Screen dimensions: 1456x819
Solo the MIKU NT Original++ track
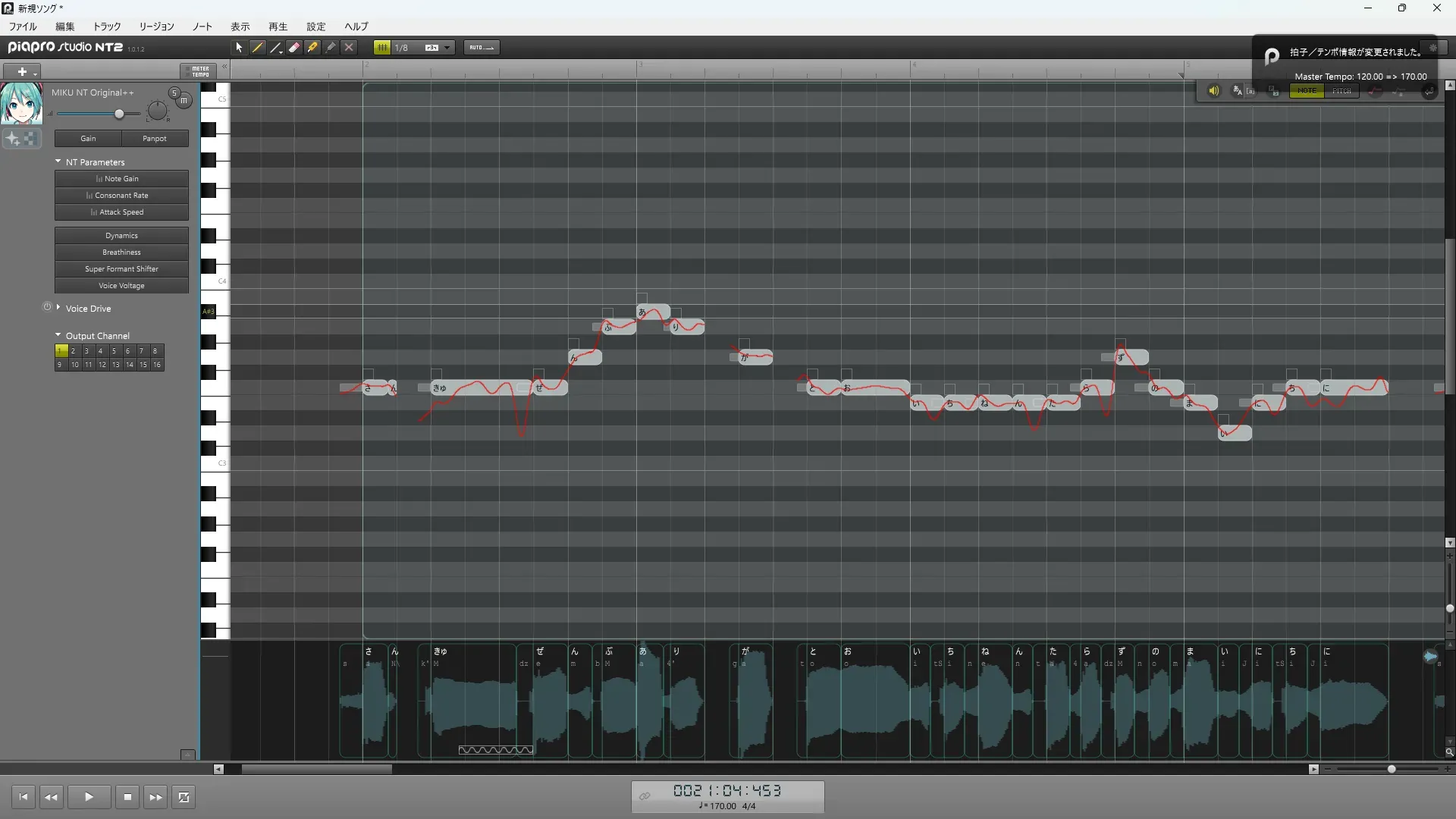pos(174,93)
